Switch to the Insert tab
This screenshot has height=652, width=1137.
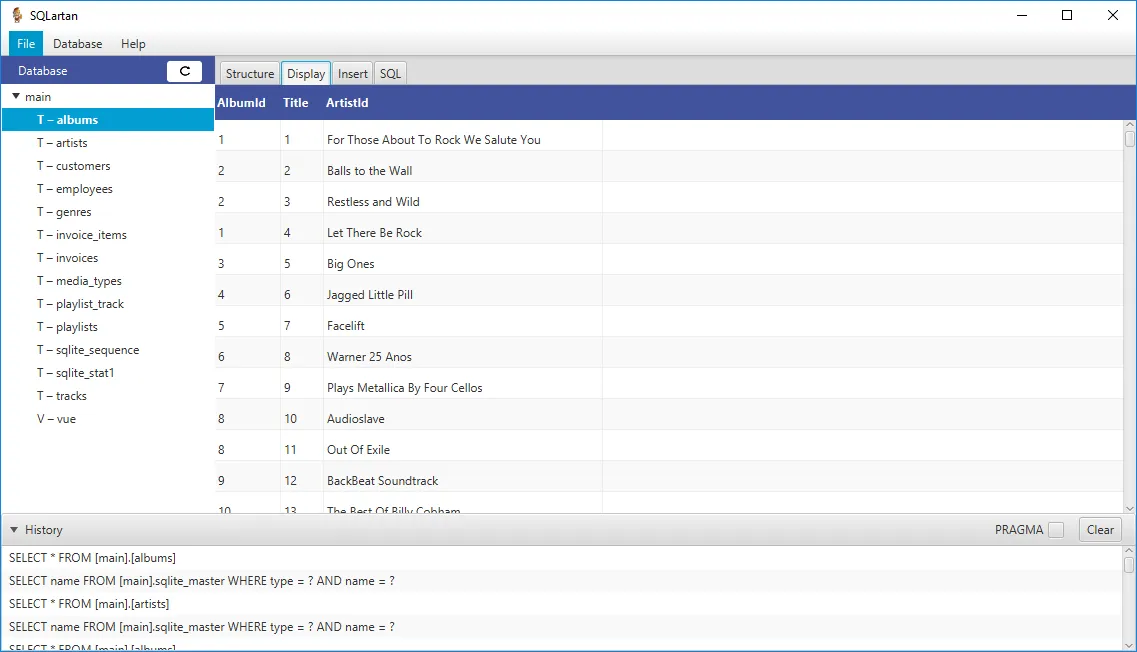tap(352, 73)
